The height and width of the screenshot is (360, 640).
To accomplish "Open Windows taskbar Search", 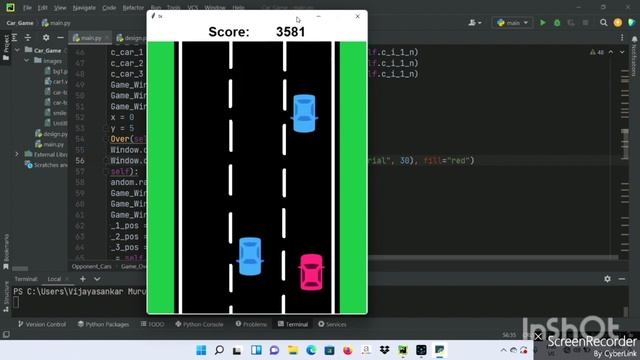I will [x=219, y=350].
